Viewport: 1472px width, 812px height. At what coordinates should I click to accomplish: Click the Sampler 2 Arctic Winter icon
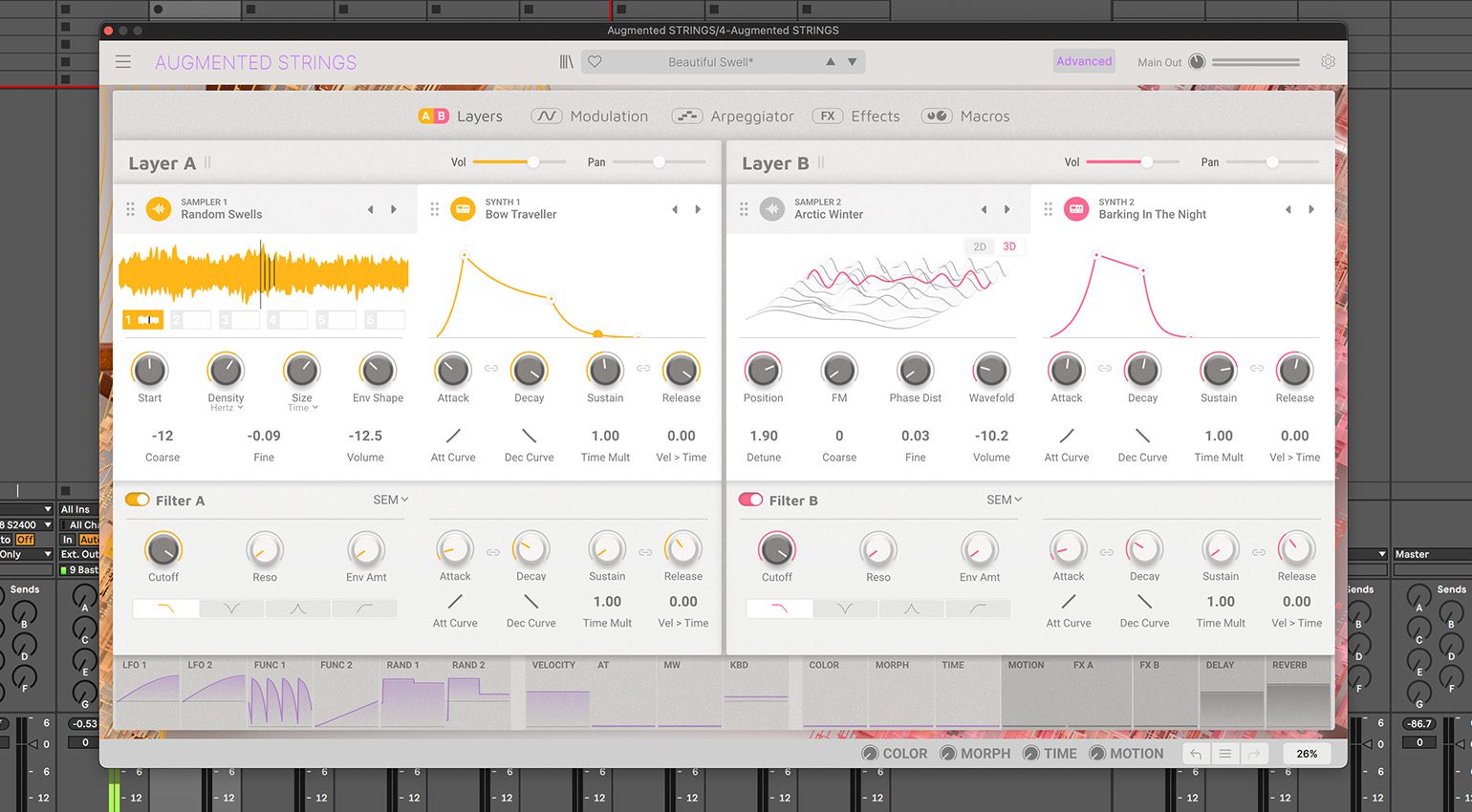pos(772,208)
